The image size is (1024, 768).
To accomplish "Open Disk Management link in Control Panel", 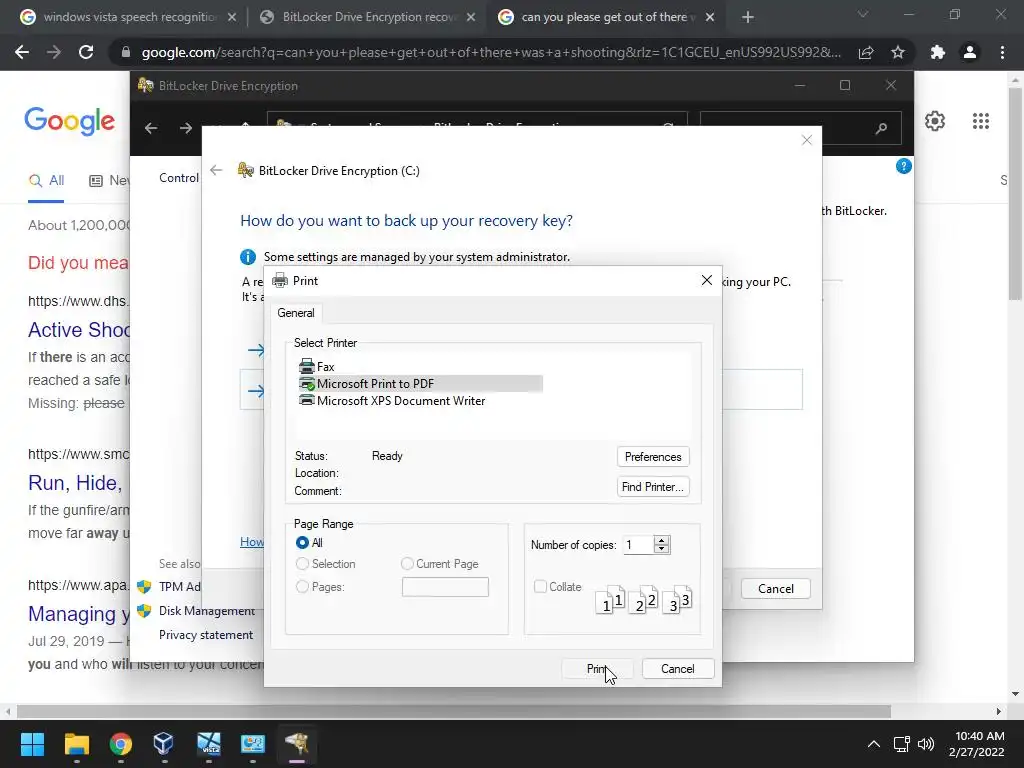I will coord(206,611).
